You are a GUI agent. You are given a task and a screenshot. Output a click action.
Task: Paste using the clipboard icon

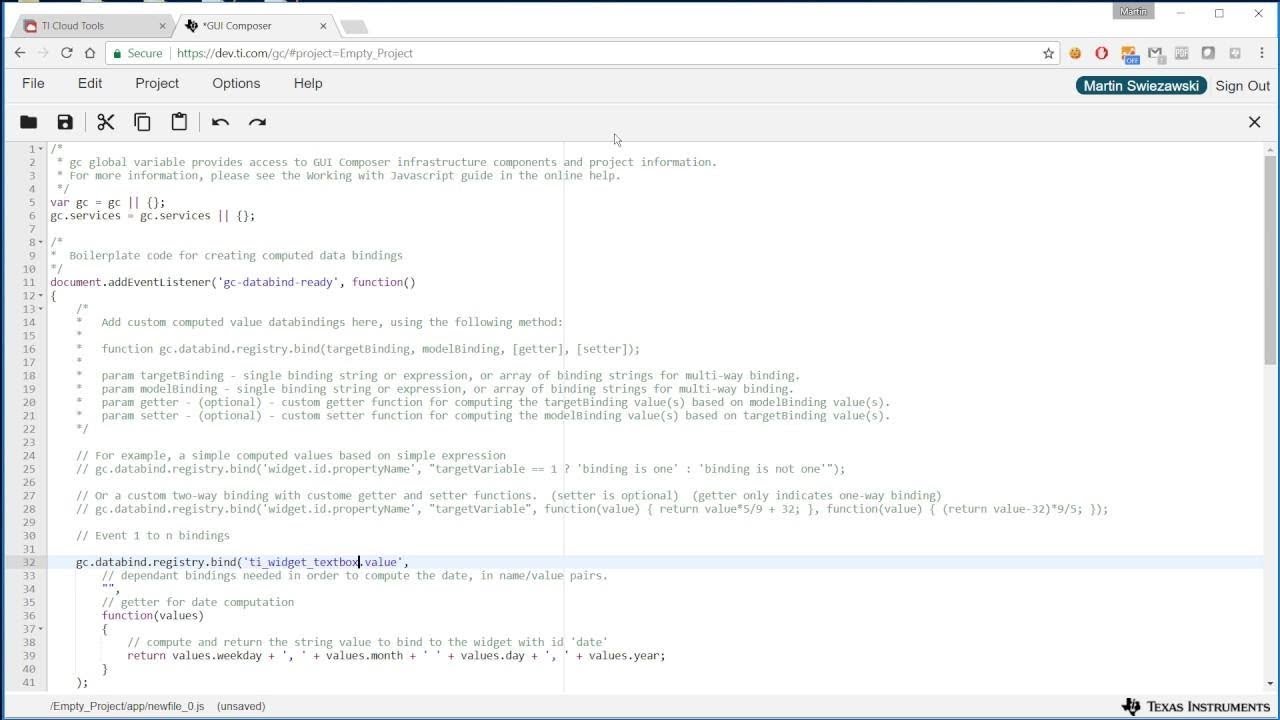pos(179,122)
